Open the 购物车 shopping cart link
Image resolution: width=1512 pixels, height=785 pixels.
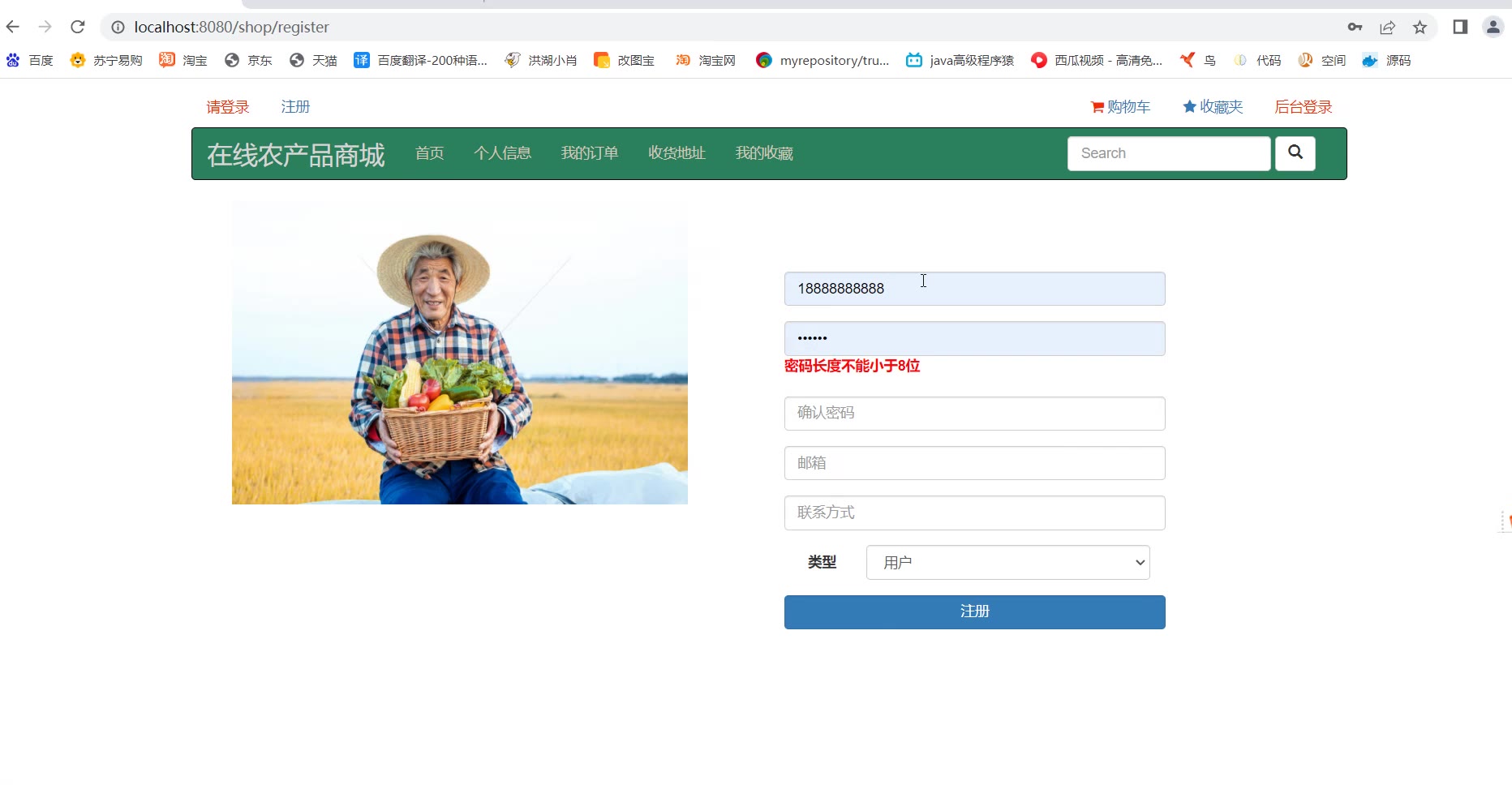1120,107
